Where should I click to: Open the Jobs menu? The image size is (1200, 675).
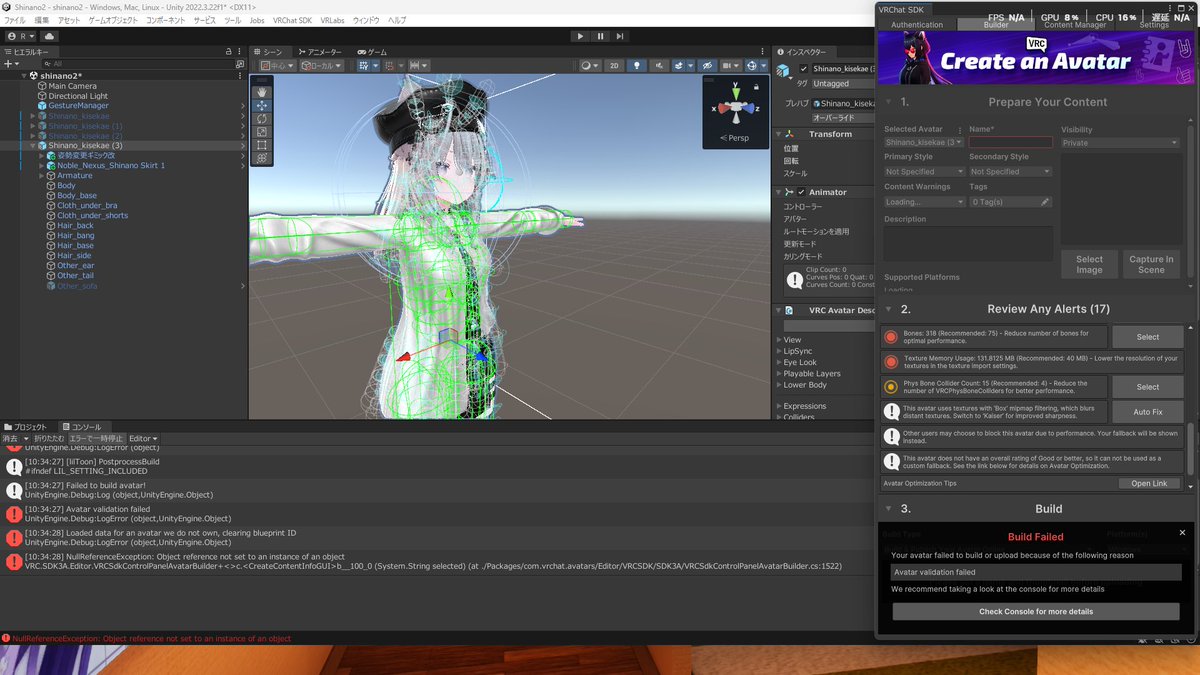pos(257,20)
